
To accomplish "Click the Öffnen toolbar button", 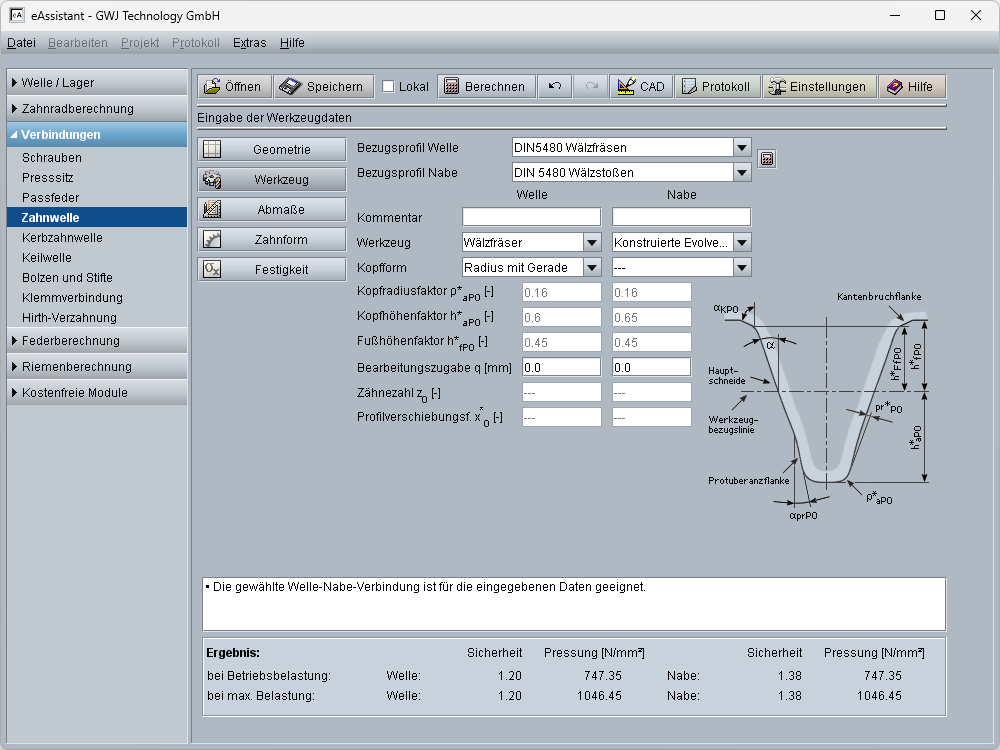I will coord(233,87).
